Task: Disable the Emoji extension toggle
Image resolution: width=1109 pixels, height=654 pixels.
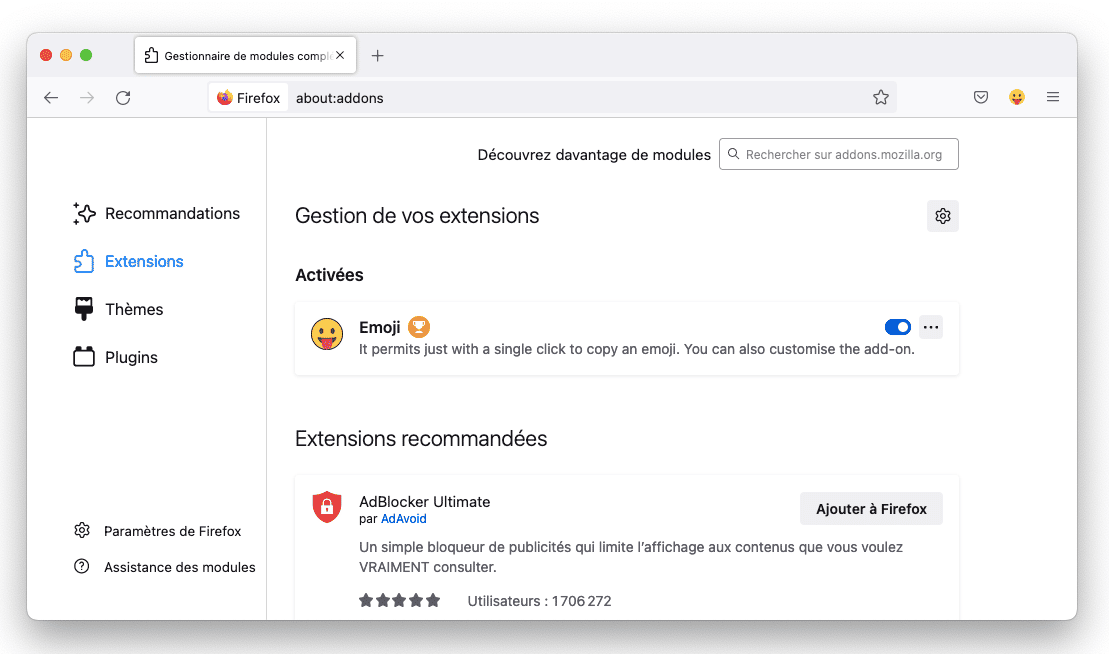Action: 897,327
